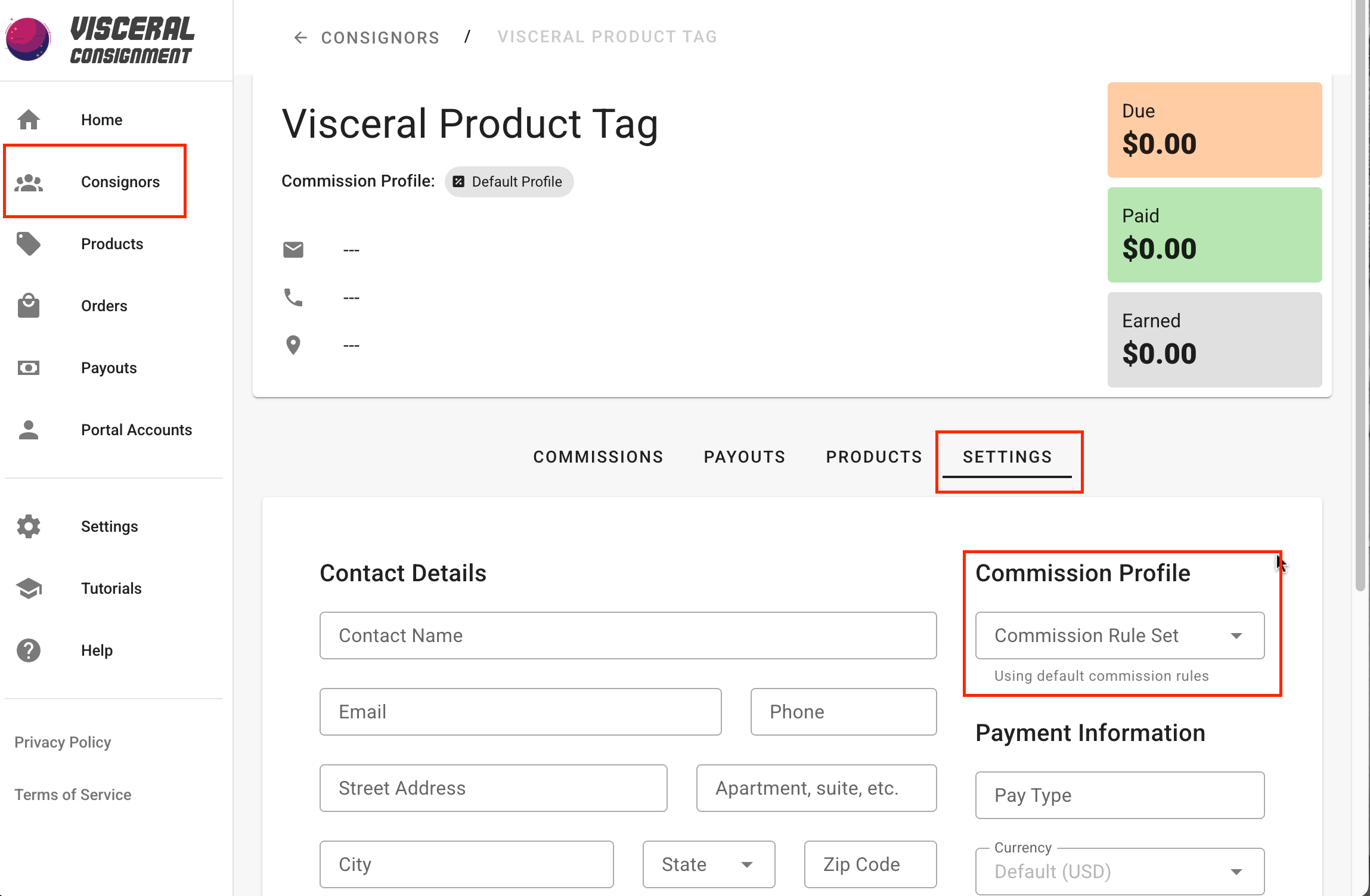Screen dimensions: 1370x896
Task: Click the Contact Name input field
Action: coord(627,635)
